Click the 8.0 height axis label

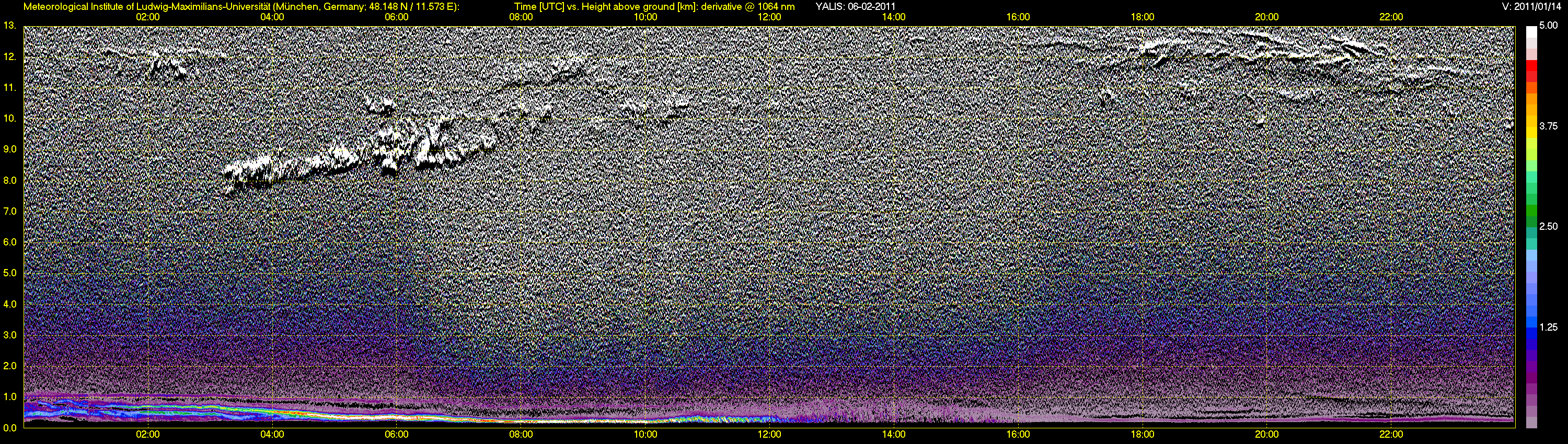(10, 180)
